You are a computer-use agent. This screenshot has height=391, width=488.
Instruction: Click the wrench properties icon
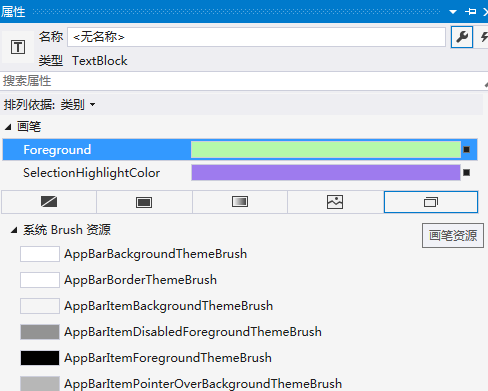point(462,37)
